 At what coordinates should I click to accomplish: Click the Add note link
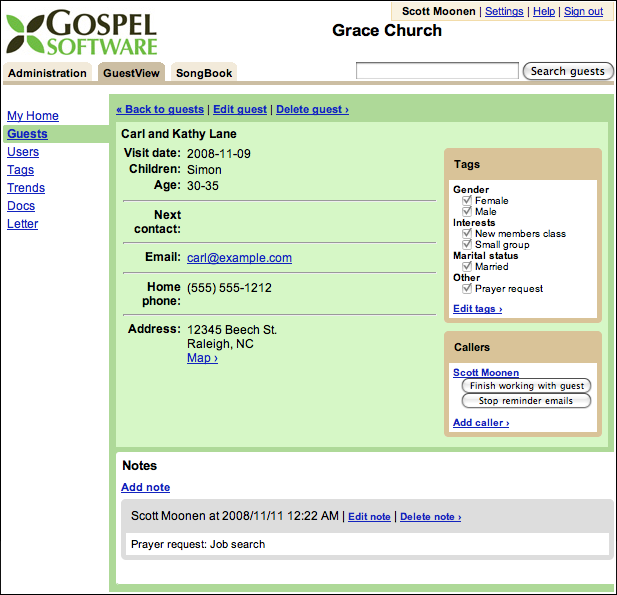[x=146, y=487]
